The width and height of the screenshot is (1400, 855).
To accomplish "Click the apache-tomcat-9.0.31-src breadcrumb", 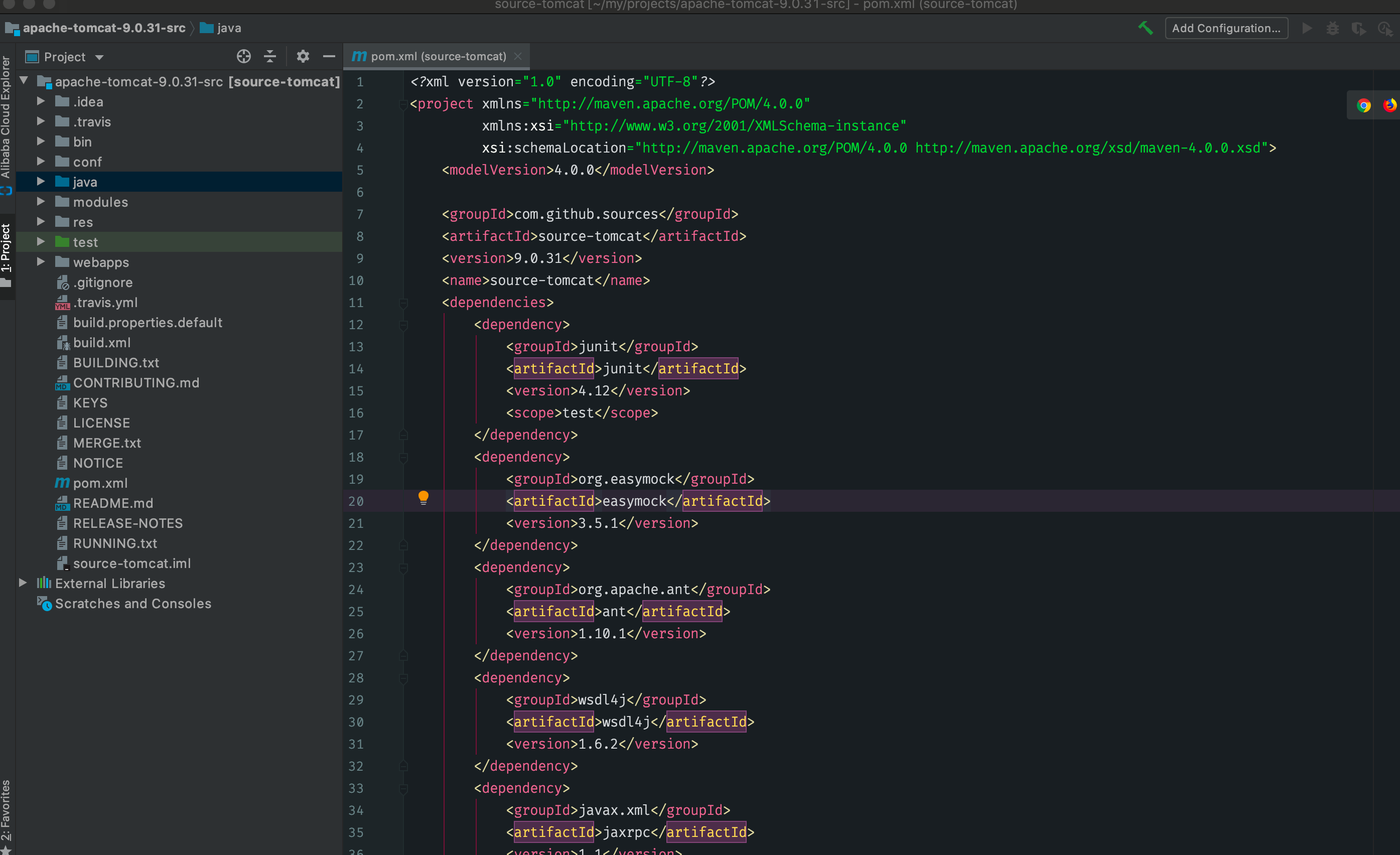I will [x=104, y=28].
